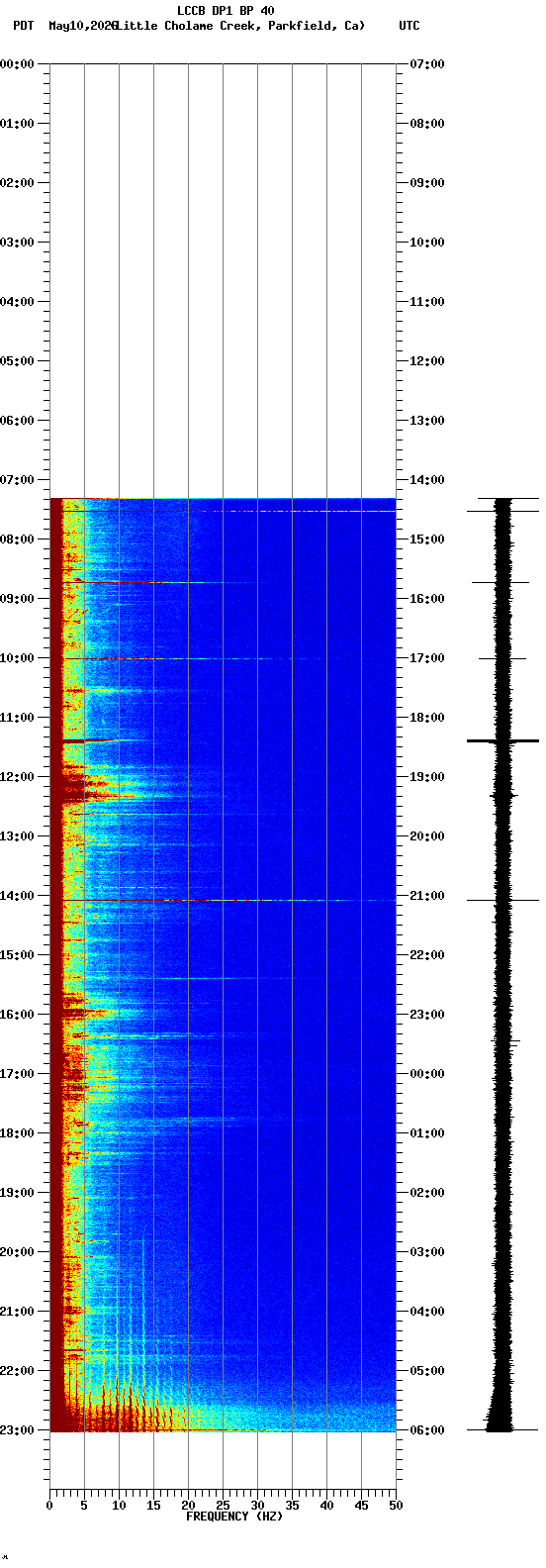The height and width of the screenshot is (1568, 546).
Task: Click the frequency tick label '0'
Action: point(49,1506)
